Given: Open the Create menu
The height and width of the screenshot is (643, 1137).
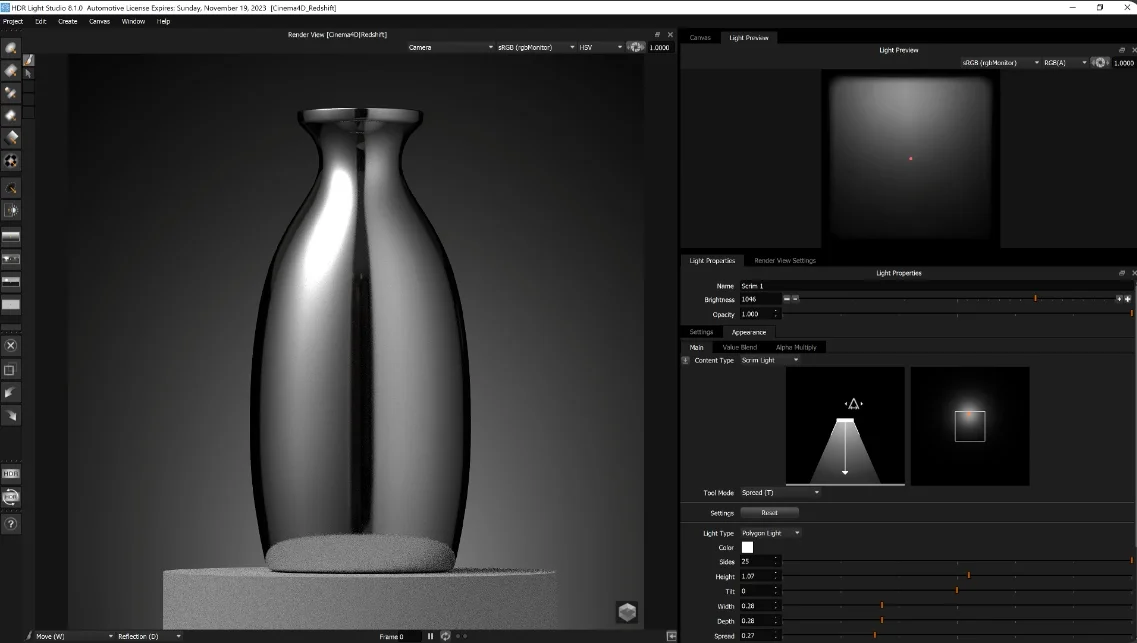Looking at the screenshot, I should coord(67,21).
